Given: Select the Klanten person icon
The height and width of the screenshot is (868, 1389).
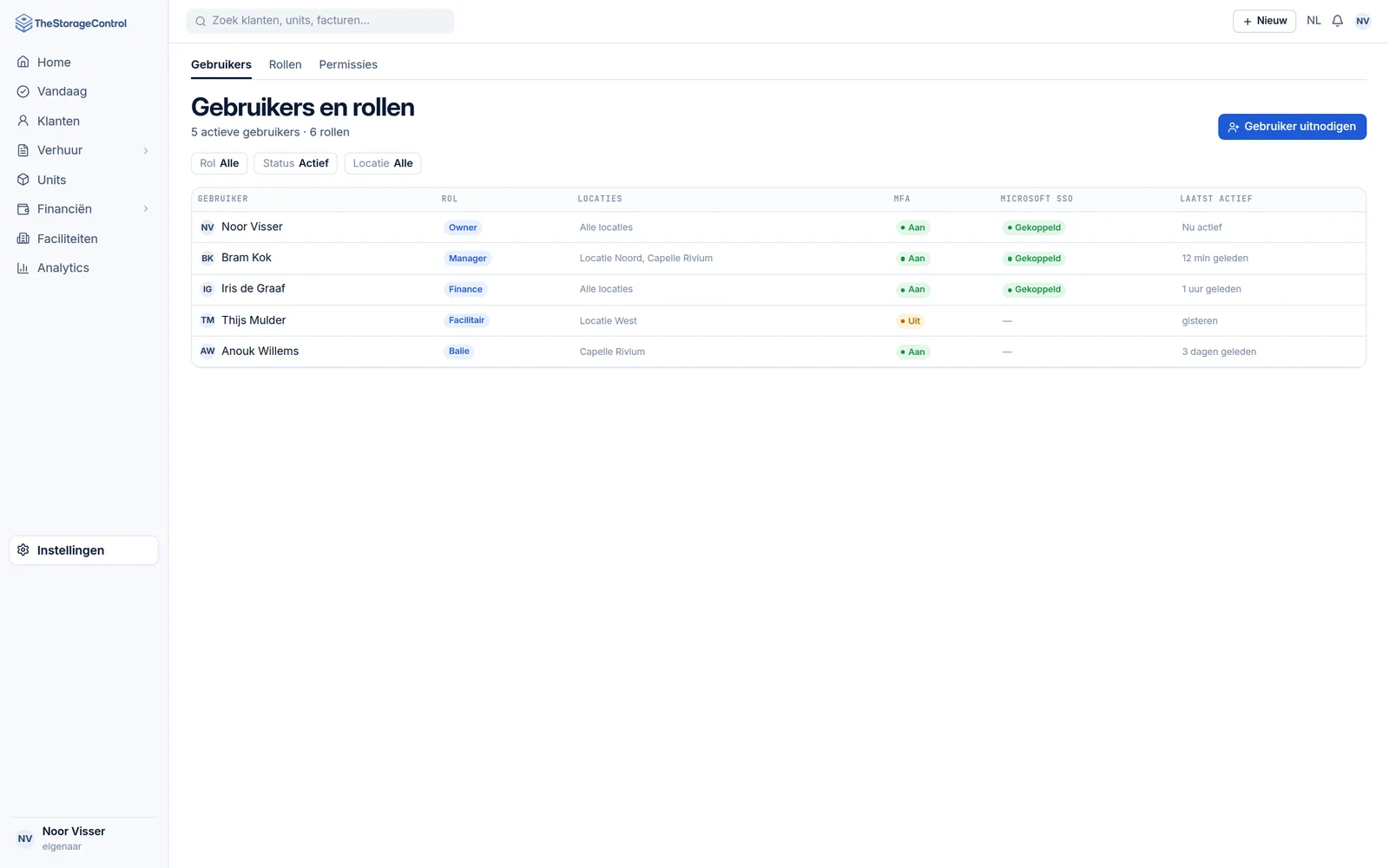Looking at the screenshot, I should 23,121.
